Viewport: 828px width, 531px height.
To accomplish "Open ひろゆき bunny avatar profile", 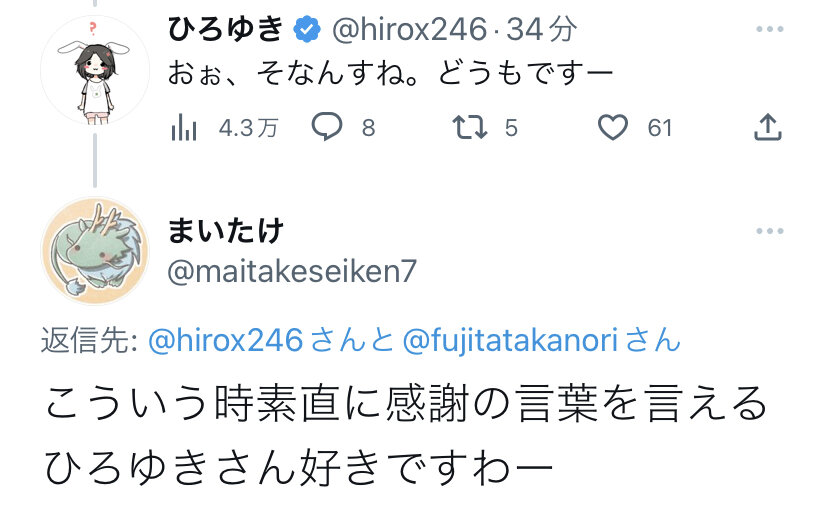I will click(x=95, y=70).
